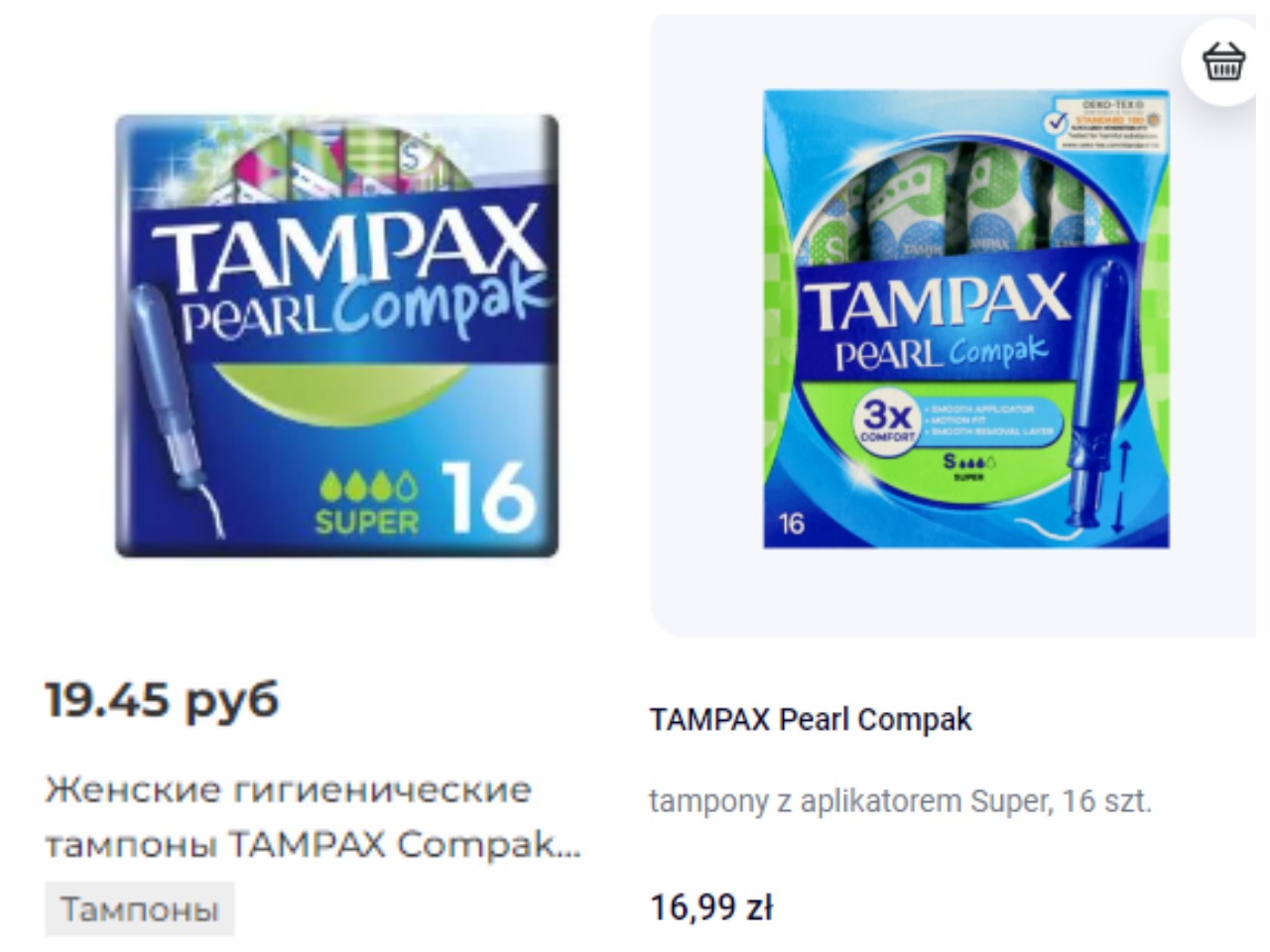The image size is (1270, 952).
Task: Open the right Tampax Pearl Compak product image
Action: click(x=965, y=318)
